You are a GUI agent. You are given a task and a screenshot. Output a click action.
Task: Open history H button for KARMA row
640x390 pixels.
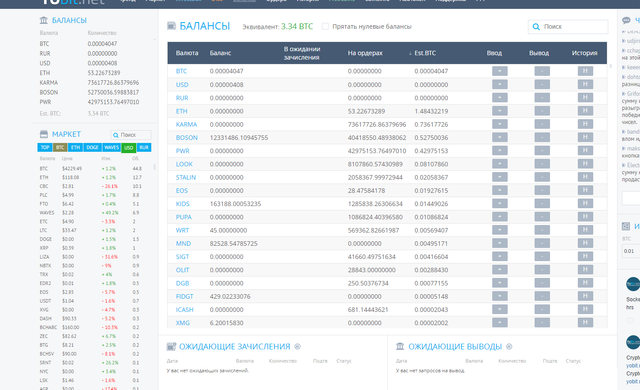point(585,124)
